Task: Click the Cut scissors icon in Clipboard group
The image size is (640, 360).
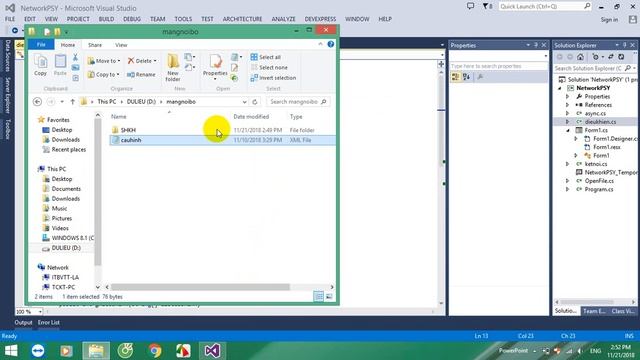Action: 75,58
